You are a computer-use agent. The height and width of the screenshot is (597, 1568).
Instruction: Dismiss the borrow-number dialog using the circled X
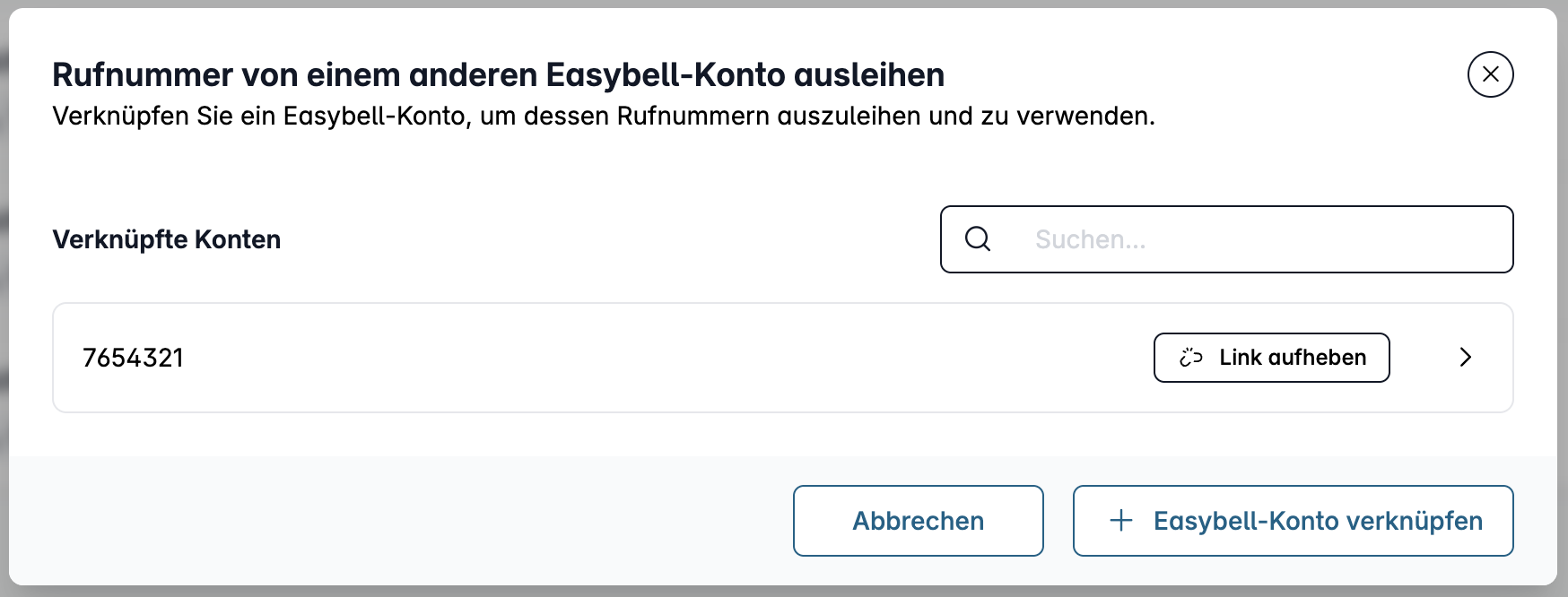(x=1490, y=74)
